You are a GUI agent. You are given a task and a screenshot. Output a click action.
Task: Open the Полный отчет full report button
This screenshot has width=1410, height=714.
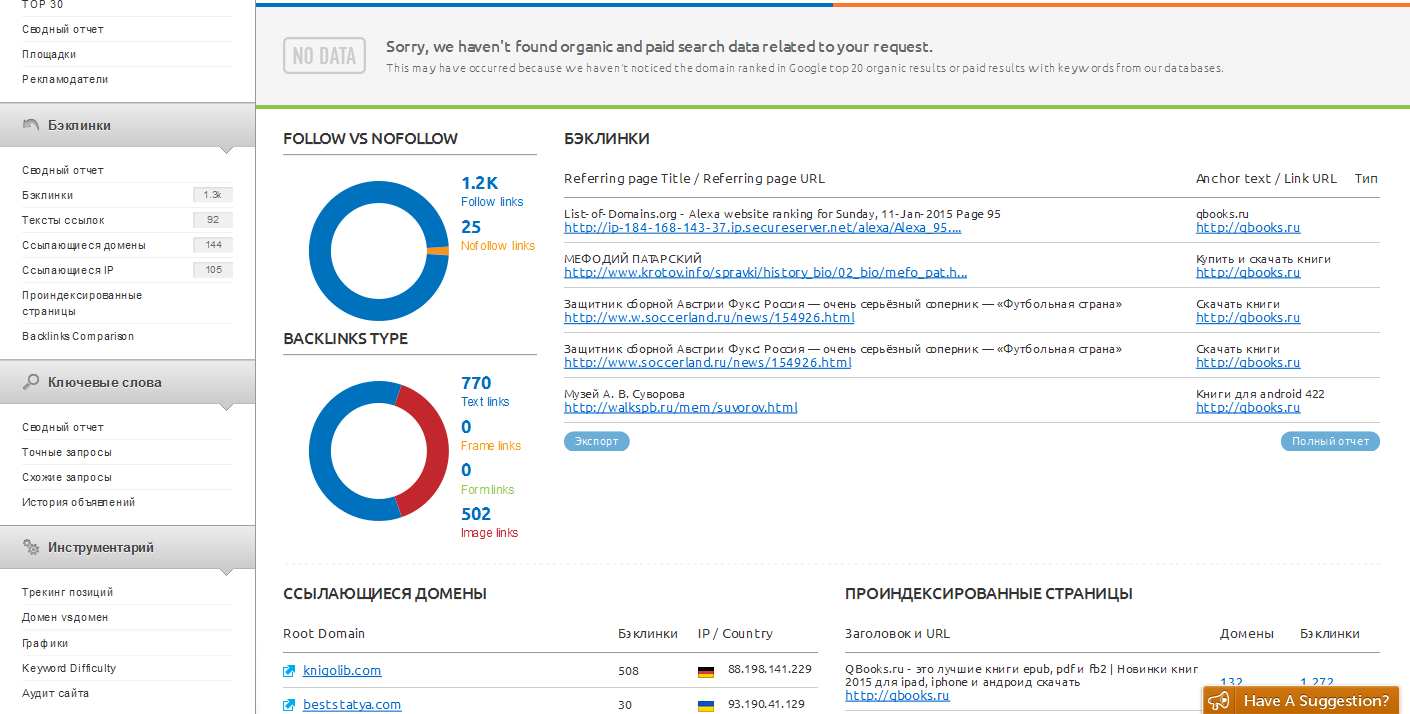1329,441
